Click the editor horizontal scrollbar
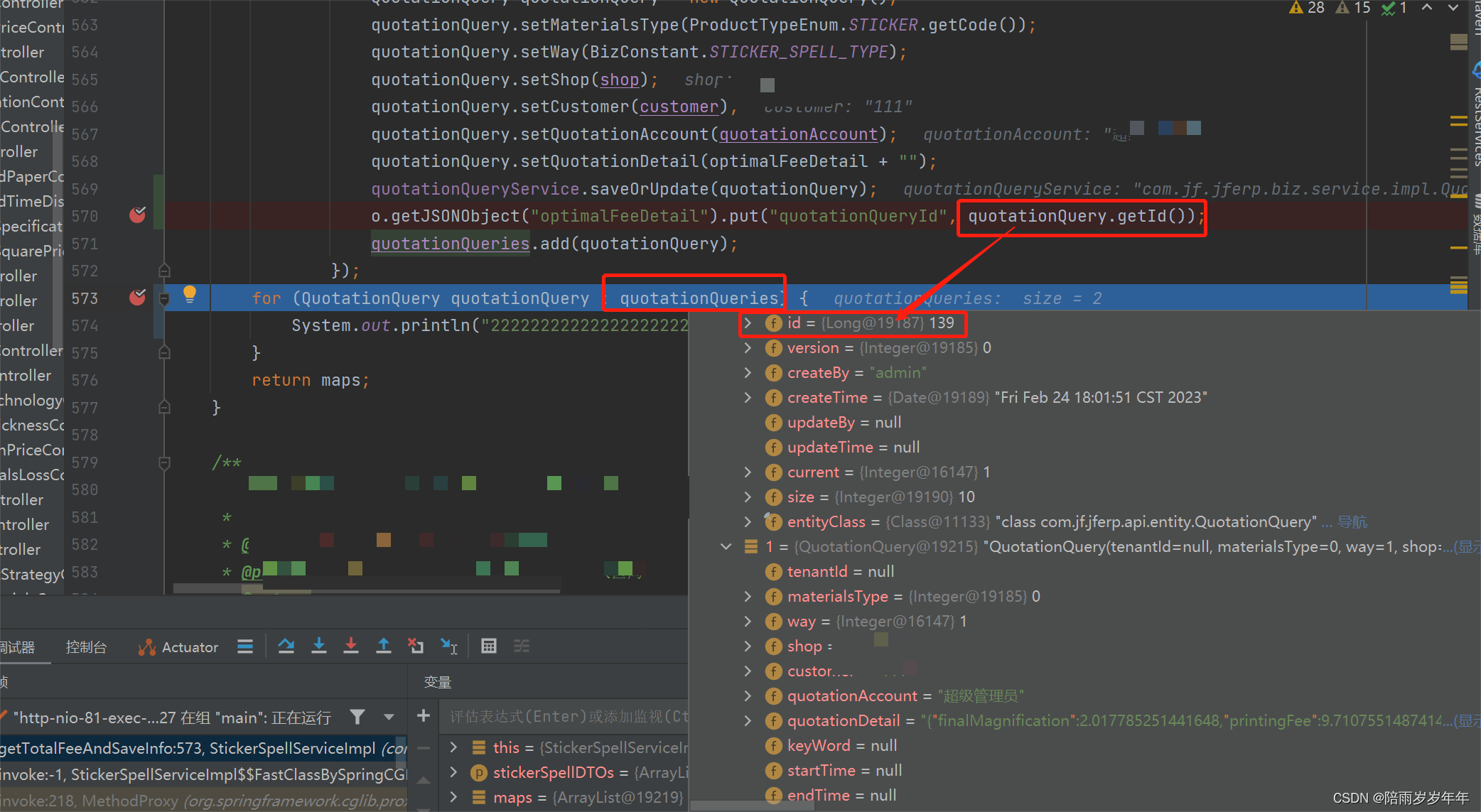Image resolution: width=1481 pixels, height=812 pixels. click(x=367, y=589)
